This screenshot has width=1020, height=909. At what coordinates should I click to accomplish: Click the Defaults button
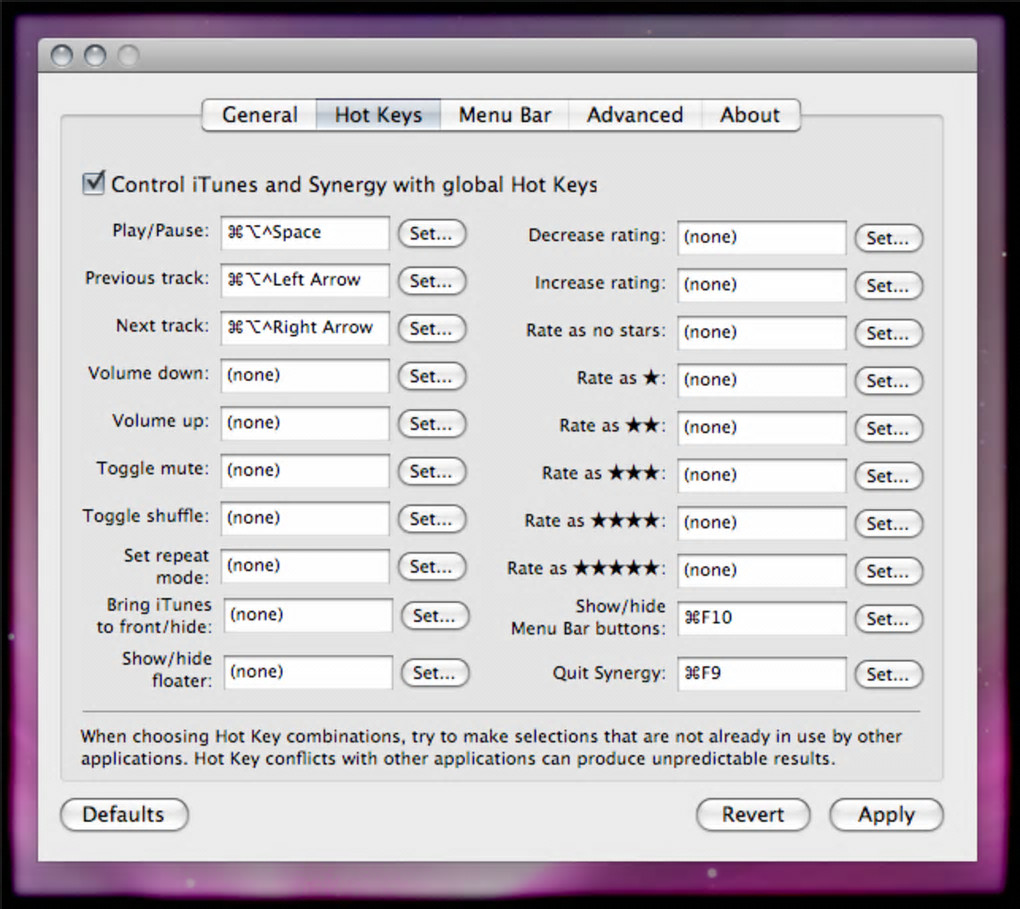[124, 814]
